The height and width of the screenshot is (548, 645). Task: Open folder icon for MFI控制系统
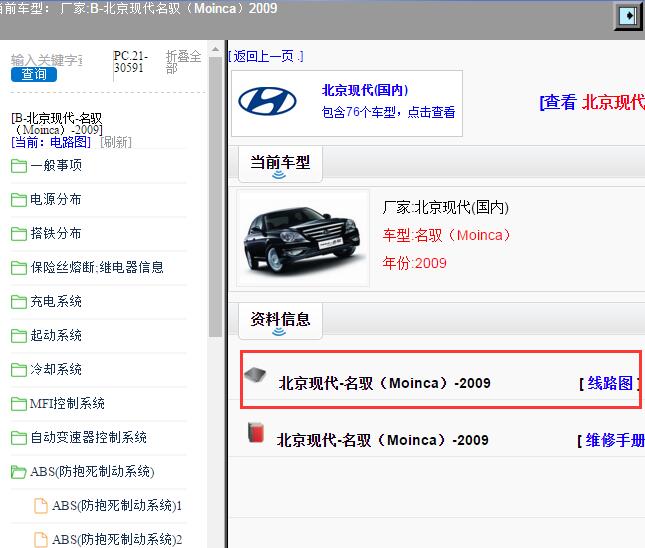pos(19,404)
